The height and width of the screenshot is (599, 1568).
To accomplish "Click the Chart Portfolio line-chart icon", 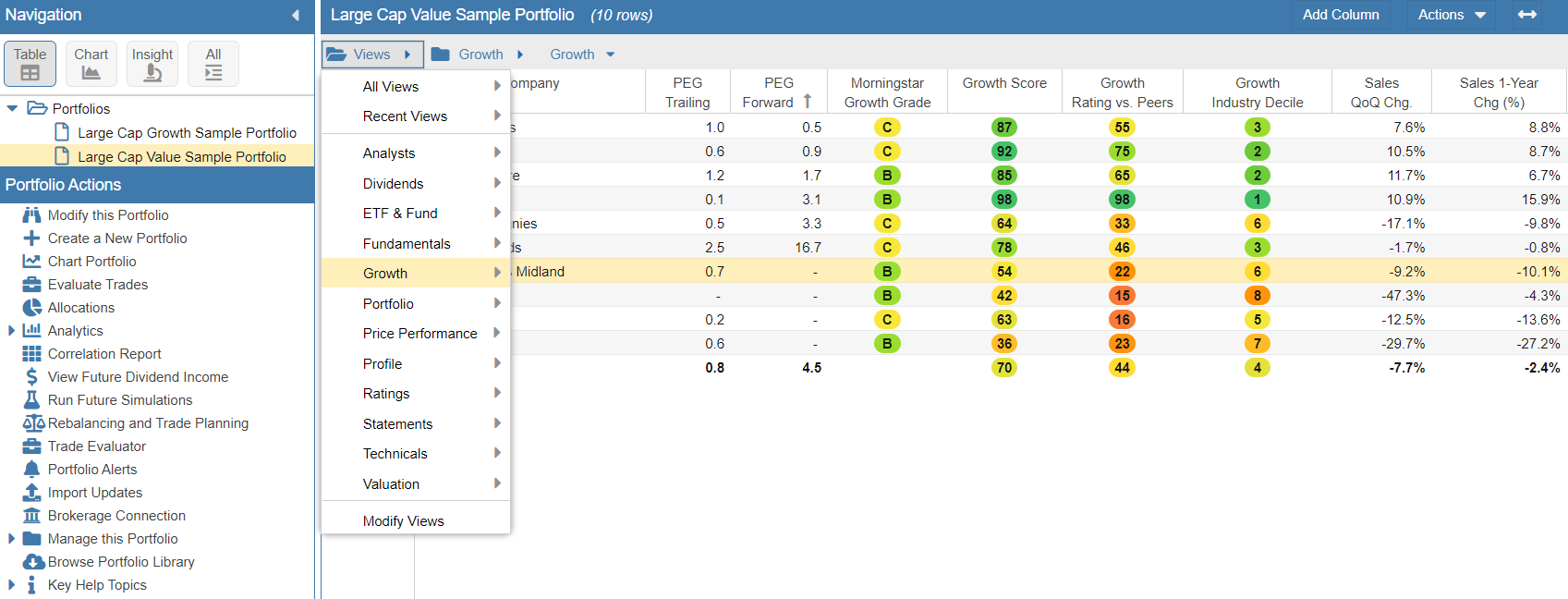I will point(31,262).
